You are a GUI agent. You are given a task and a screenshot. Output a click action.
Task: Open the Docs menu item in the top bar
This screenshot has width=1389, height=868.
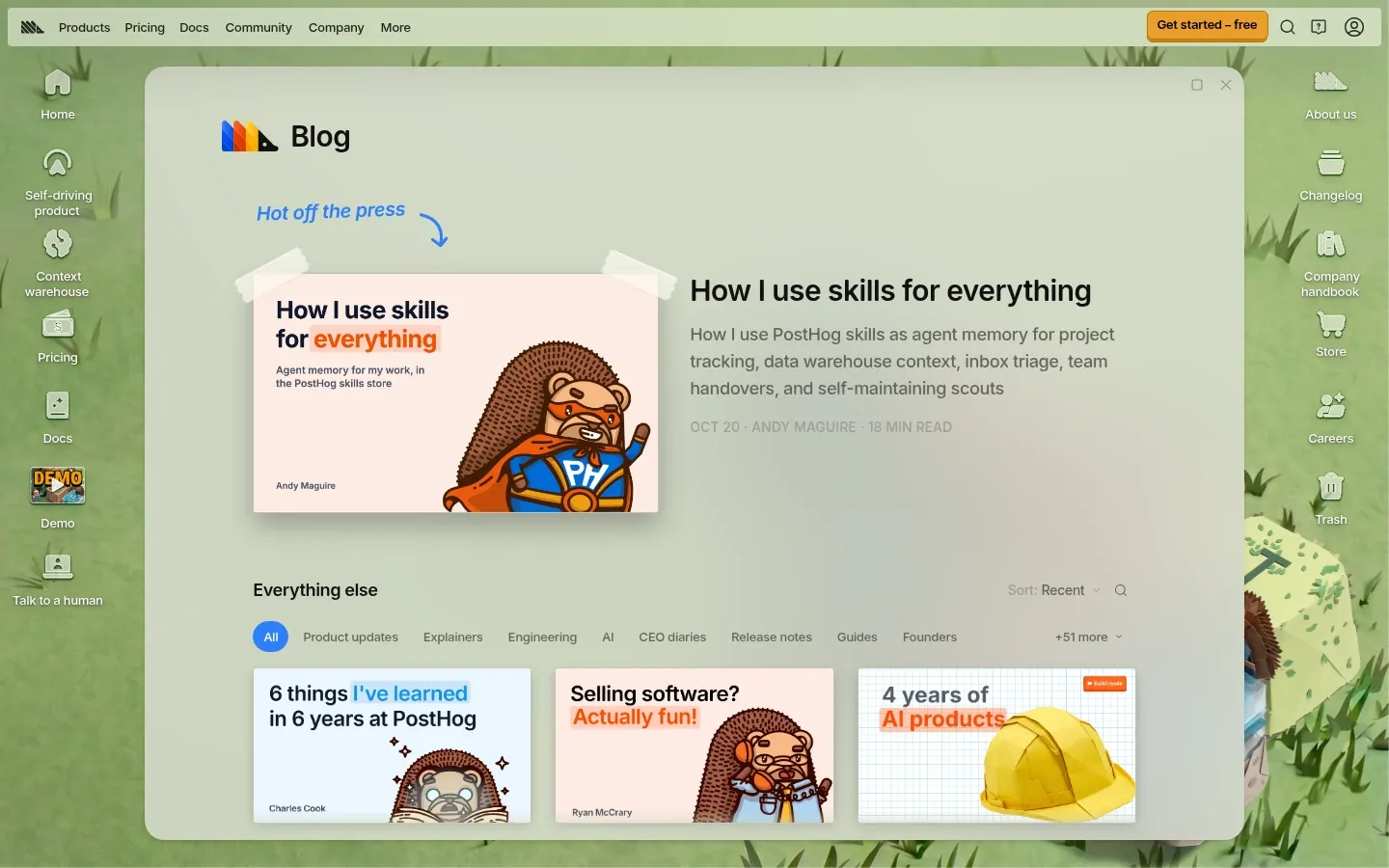pyautogui.click(x=194, y=27)
